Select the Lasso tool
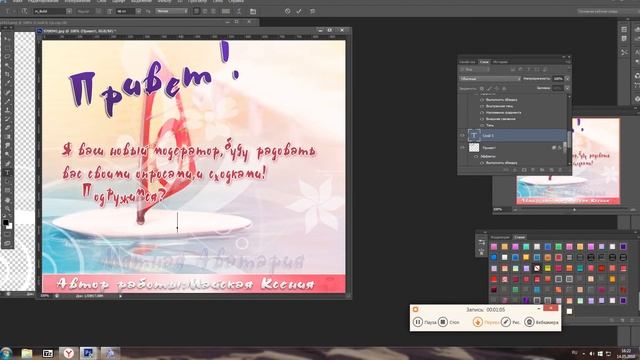Viewport: 640px width, 360px height. 7,56
